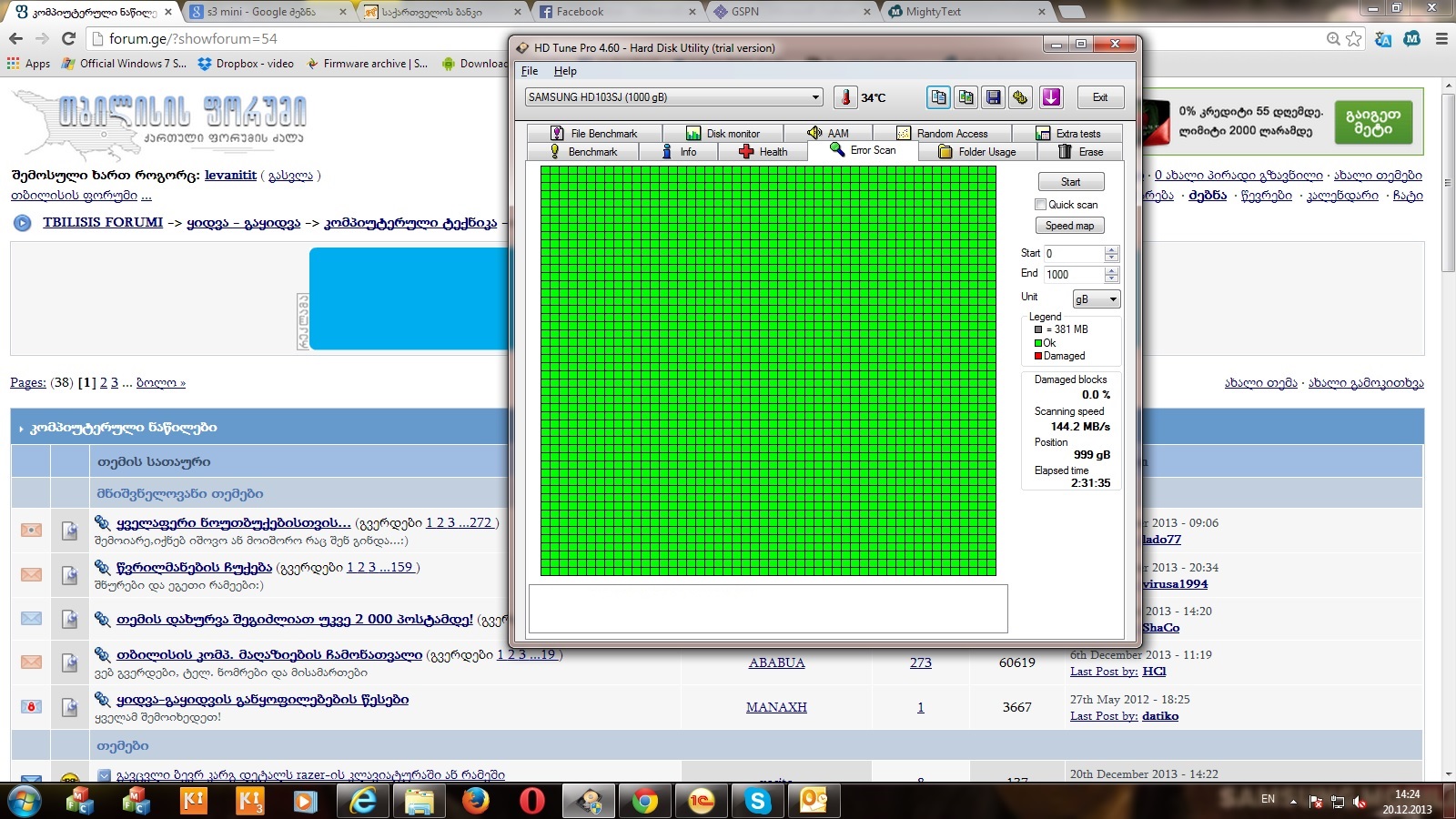Click the volume icon in system tray
Viewport: 1456px width, 819px height.
pyautogui.click(x=1360, y=802)
